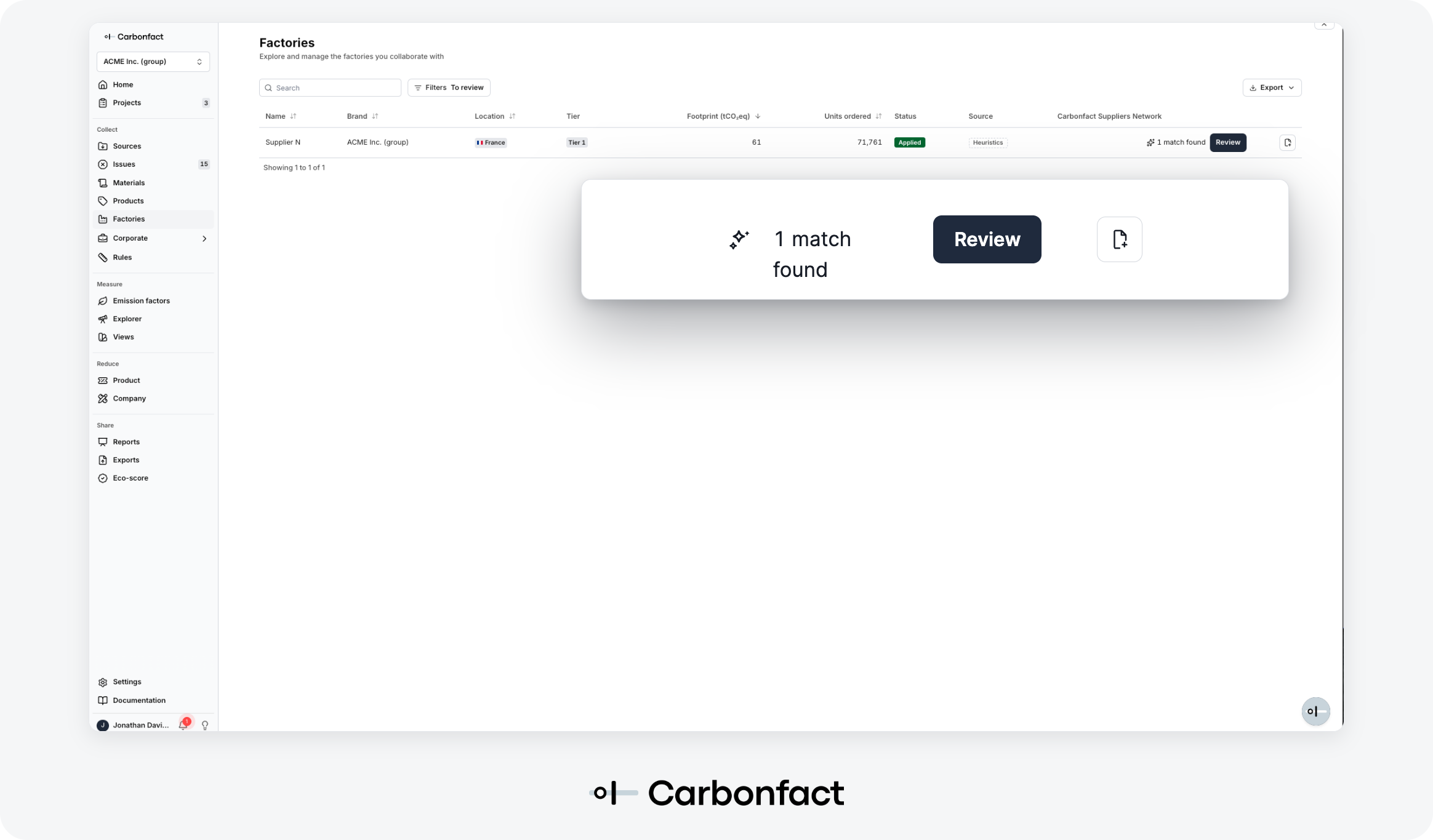Open Product under Reduce section
This screenshot has height=840, width=1433.
[x=153, y=380]
